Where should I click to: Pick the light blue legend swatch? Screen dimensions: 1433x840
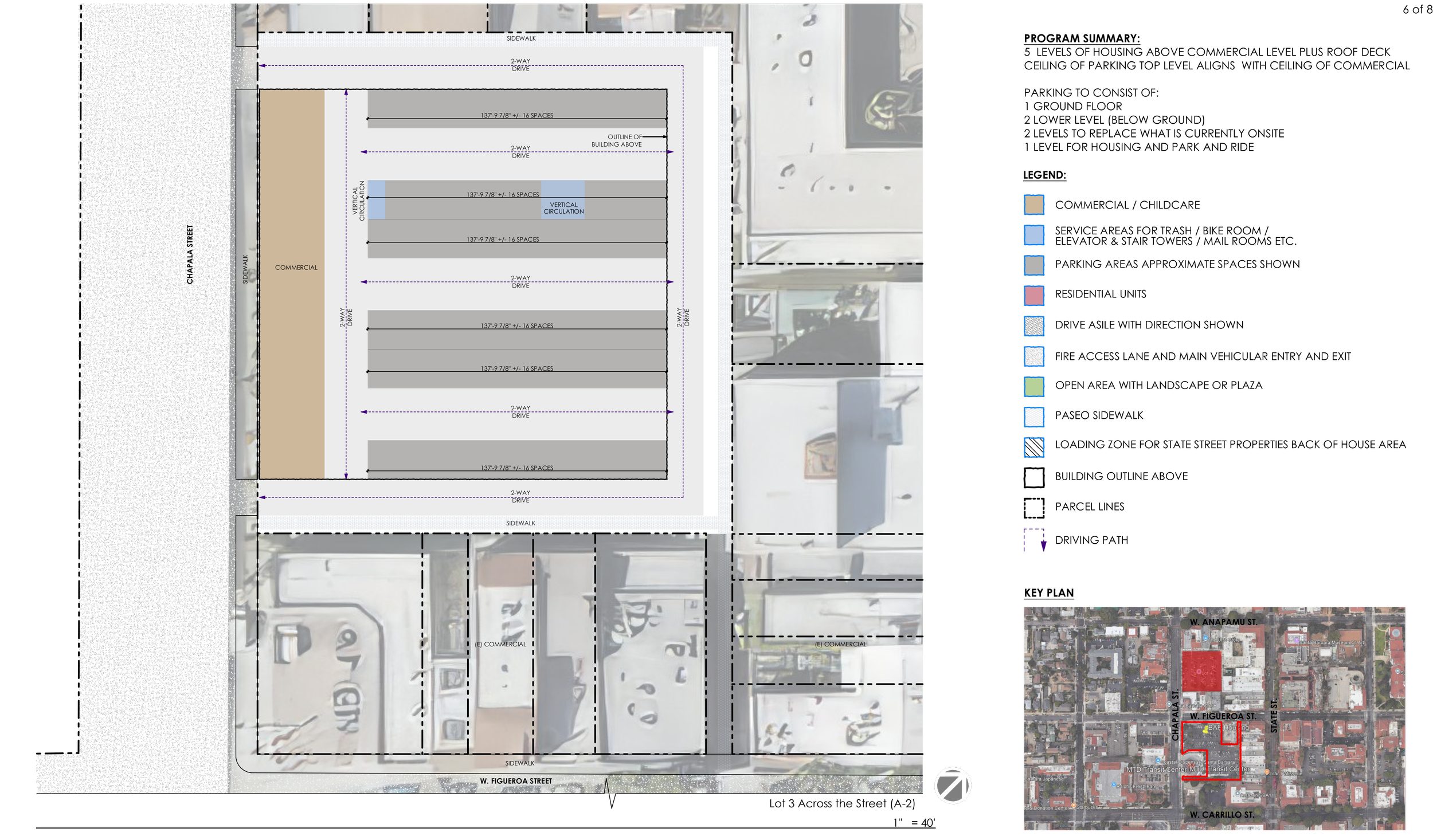coord(1034,235)
